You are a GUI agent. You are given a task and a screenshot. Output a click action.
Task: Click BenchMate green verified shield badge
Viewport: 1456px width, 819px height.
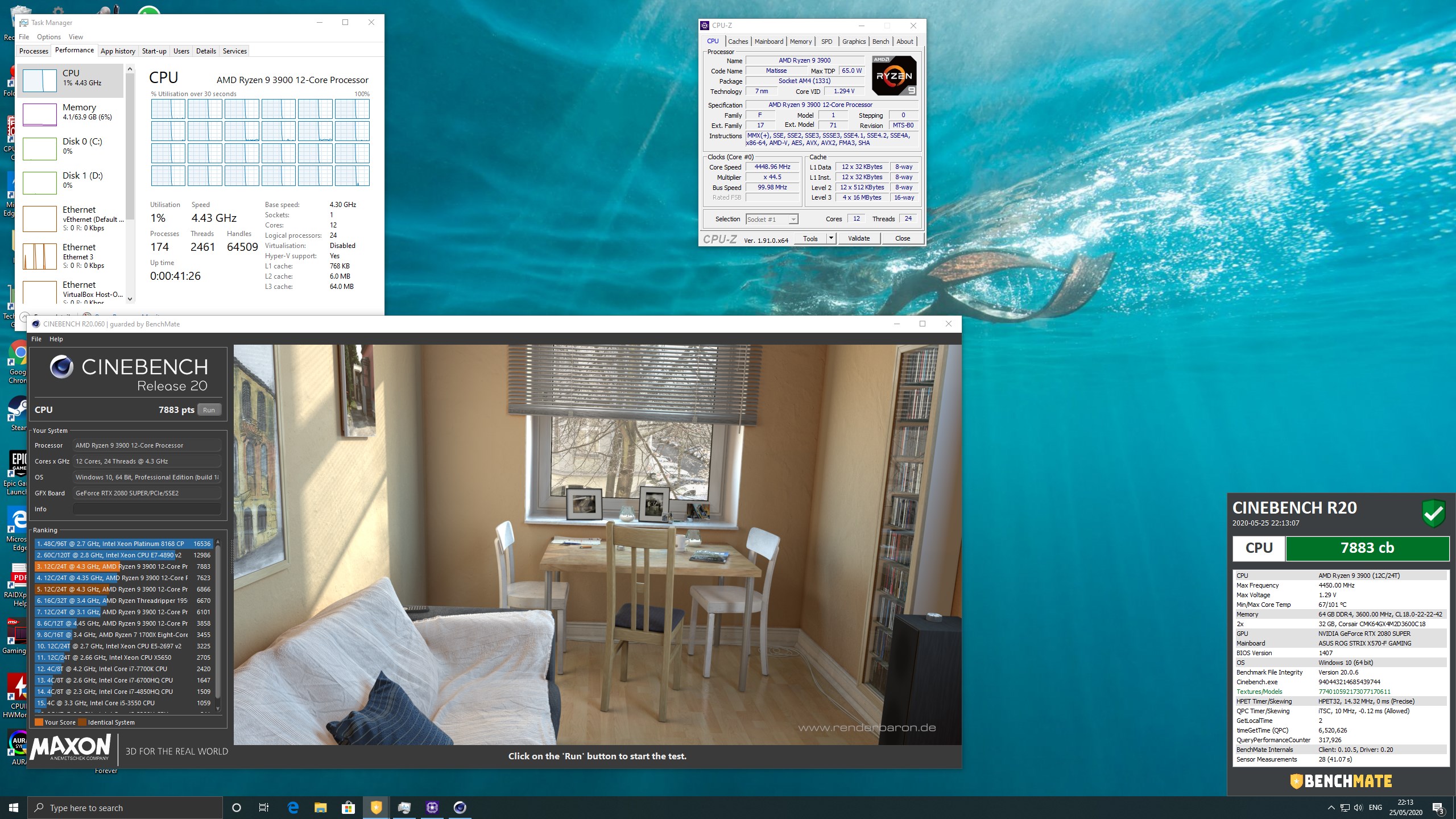coord(1433,513)
